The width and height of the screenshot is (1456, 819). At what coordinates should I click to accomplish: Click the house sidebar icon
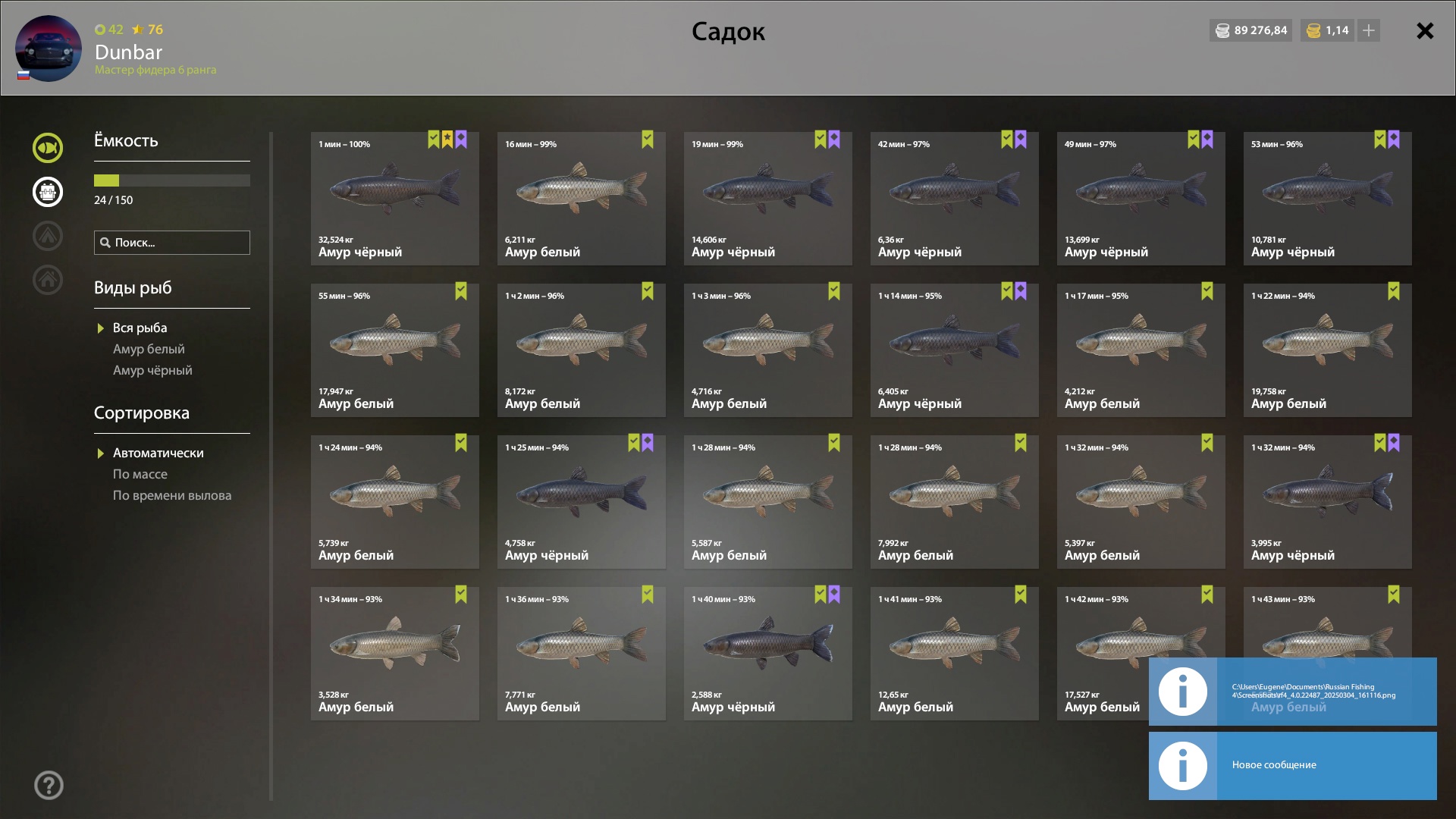coord(48,280)
